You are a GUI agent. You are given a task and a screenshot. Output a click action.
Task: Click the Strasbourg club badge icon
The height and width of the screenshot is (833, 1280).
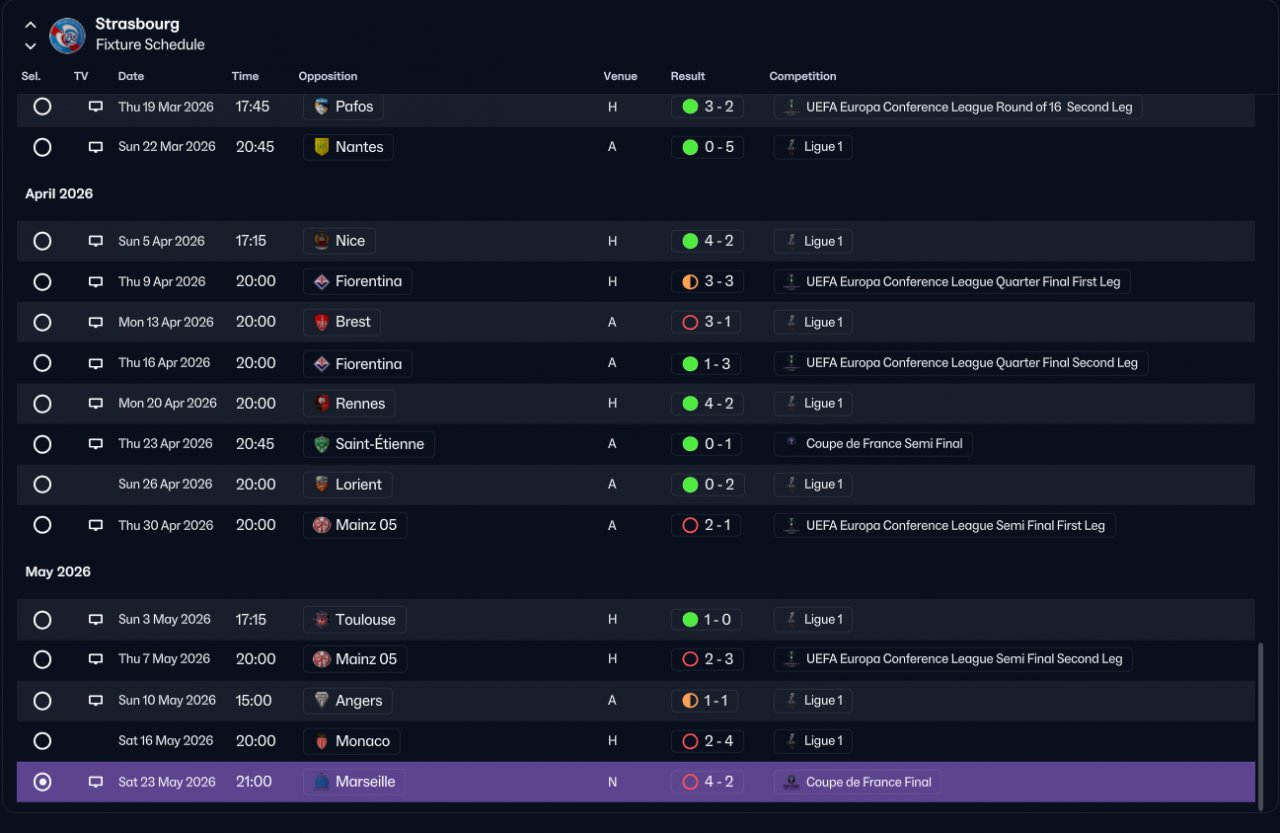point(67,35)
